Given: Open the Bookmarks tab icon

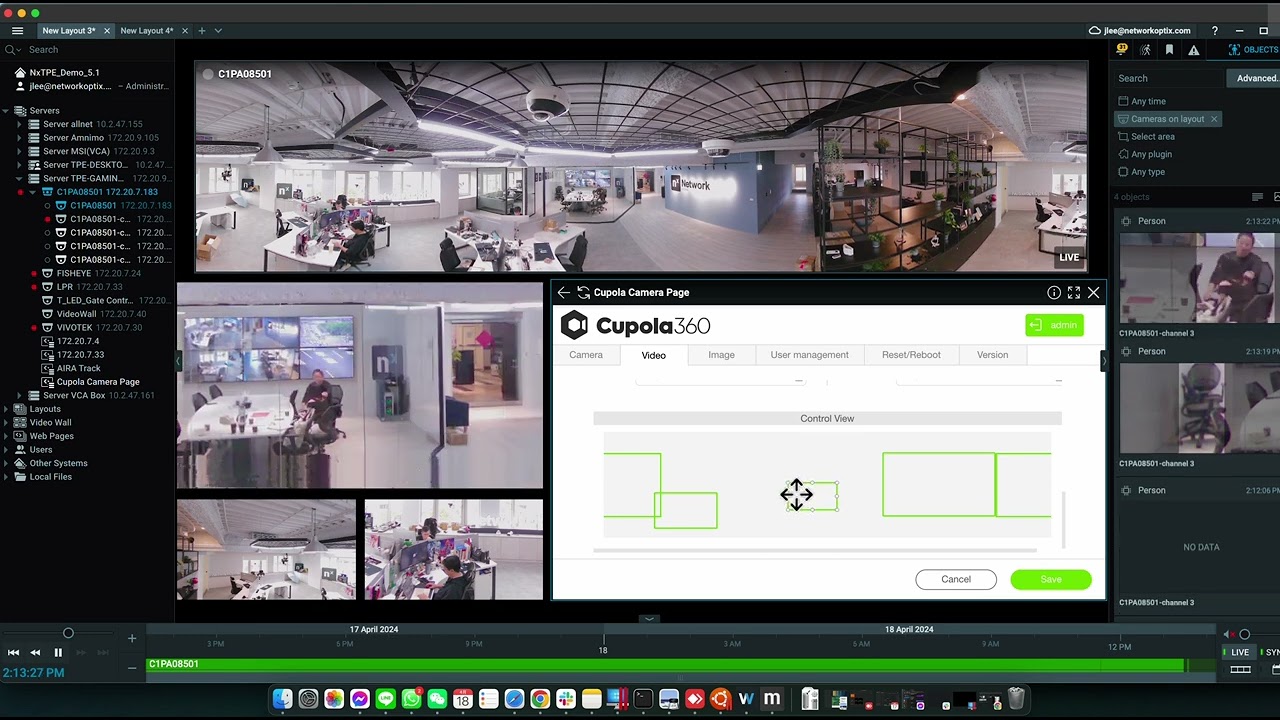Looking at the screenshot, I should click(1169, 50).
